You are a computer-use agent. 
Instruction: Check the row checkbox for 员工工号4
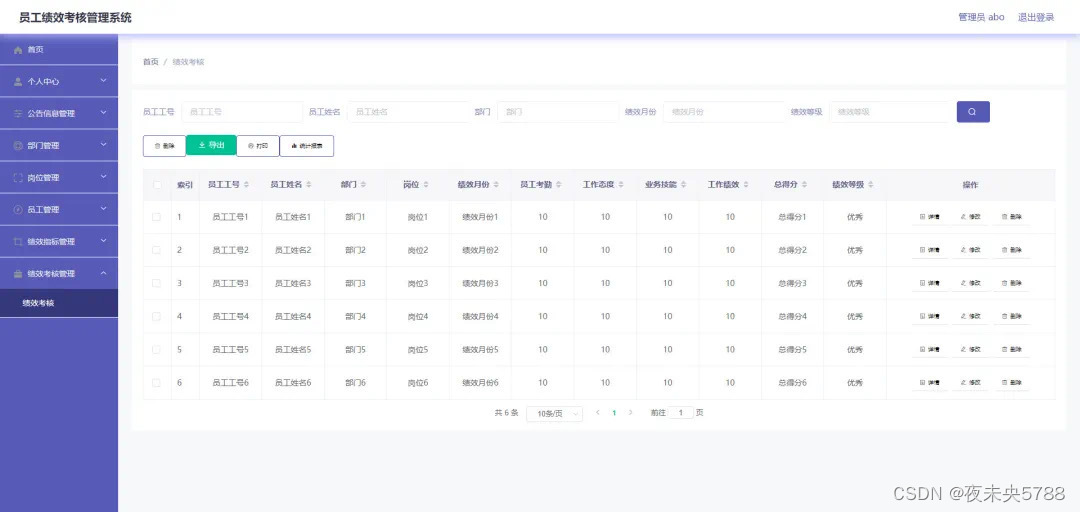pos(156,316)
